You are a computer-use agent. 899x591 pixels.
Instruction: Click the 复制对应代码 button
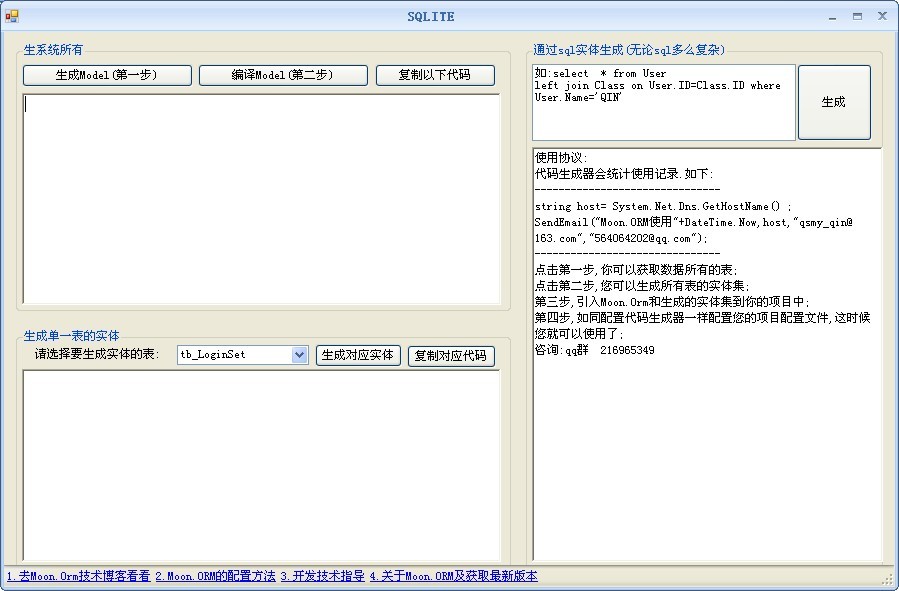451,356
